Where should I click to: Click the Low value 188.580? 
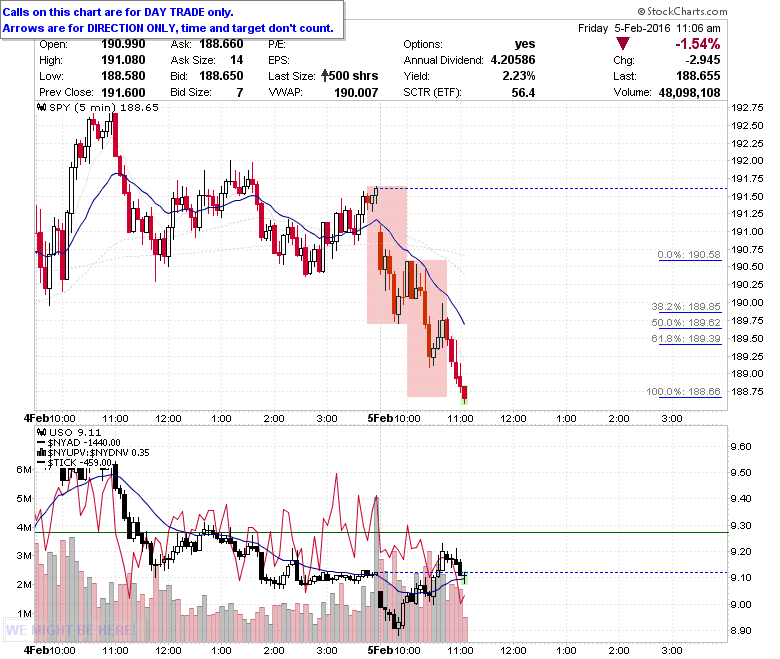(123, 76)
